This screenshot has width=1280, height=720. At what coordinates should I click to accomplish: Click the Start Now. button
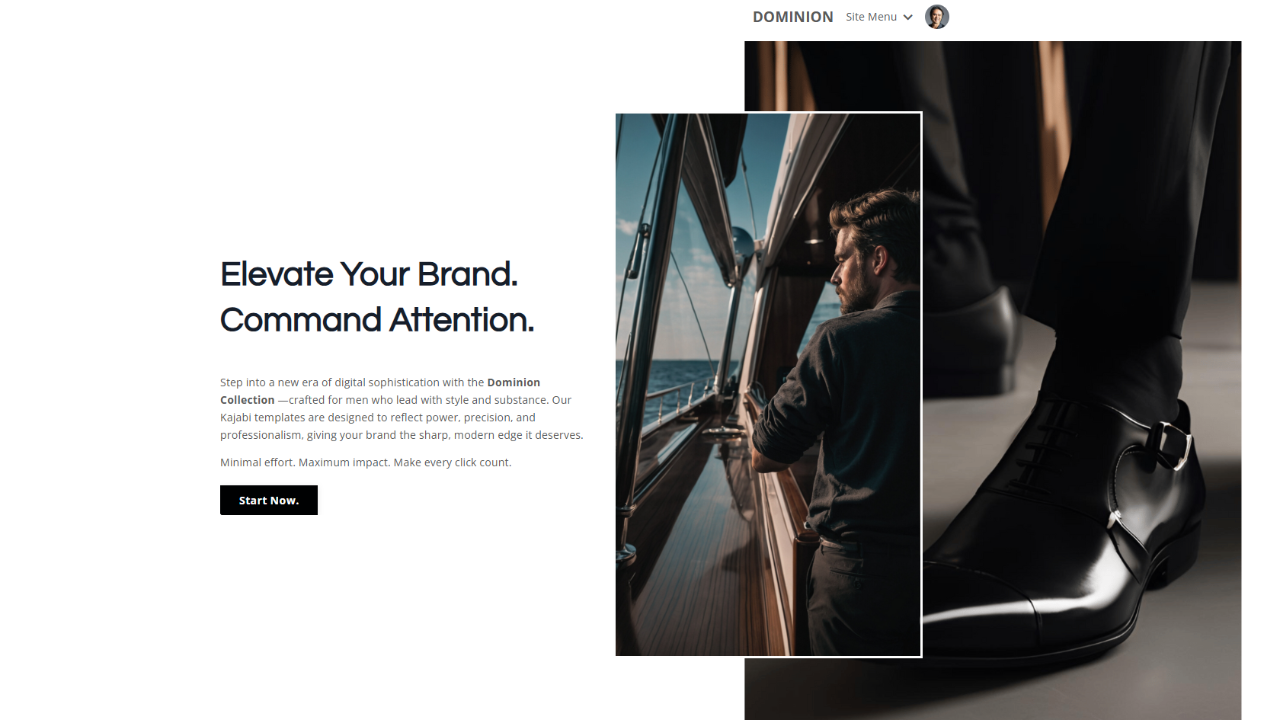pos(269,500)
